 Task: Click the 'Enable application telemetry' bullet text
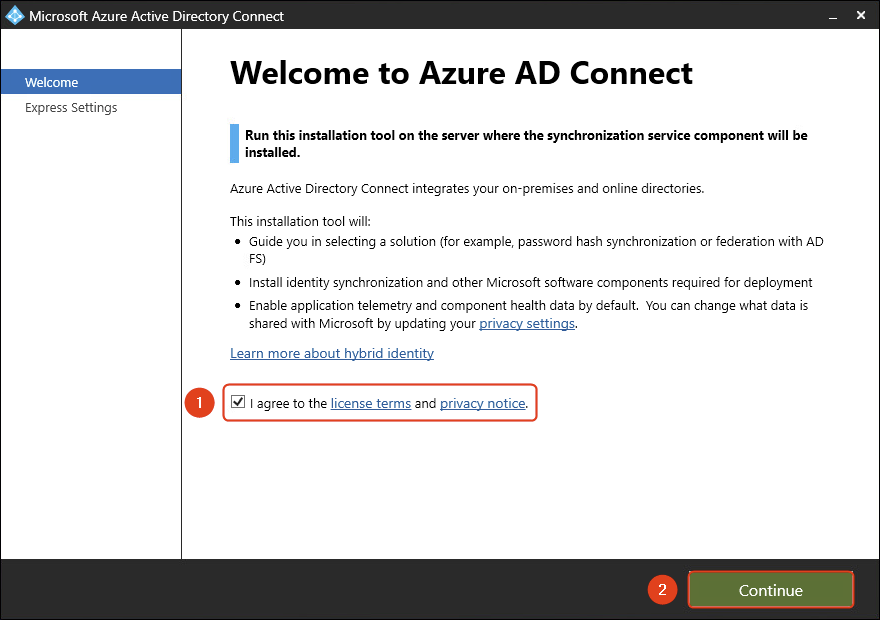point(528,305)
